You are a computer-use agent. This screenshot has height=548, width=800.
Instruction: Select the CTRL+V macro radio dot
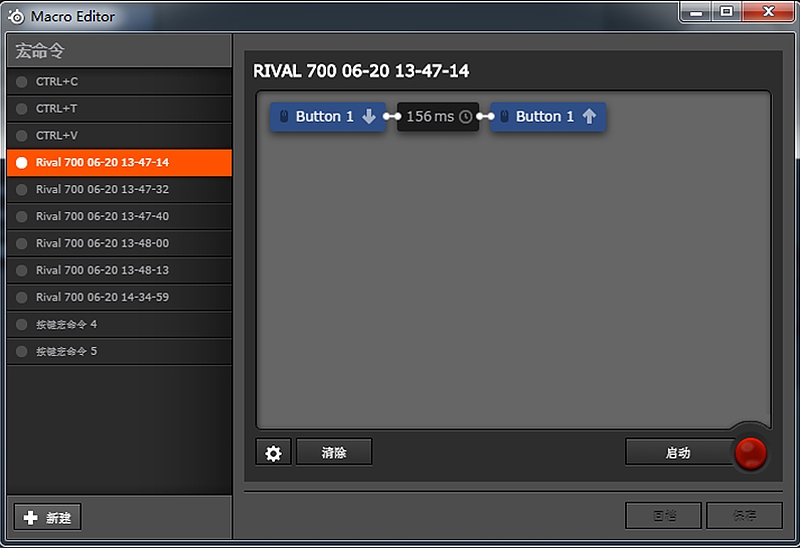click(x=21, y=136)
